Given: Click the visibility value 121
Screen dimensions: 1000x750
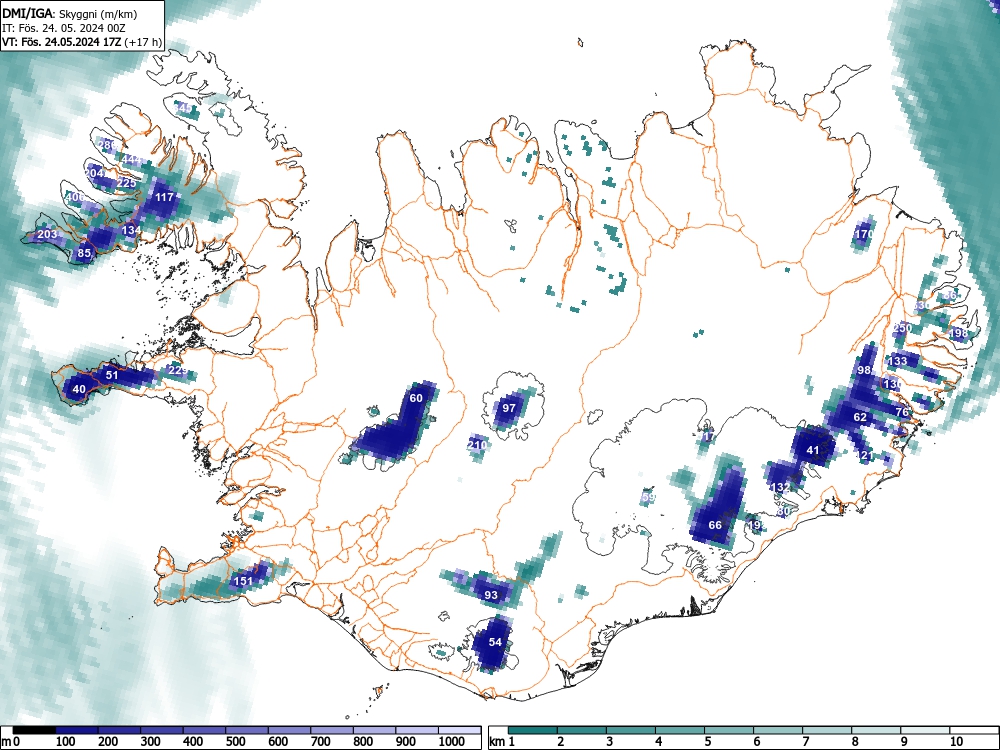Looking at the screenshot, I should (864, 455).
